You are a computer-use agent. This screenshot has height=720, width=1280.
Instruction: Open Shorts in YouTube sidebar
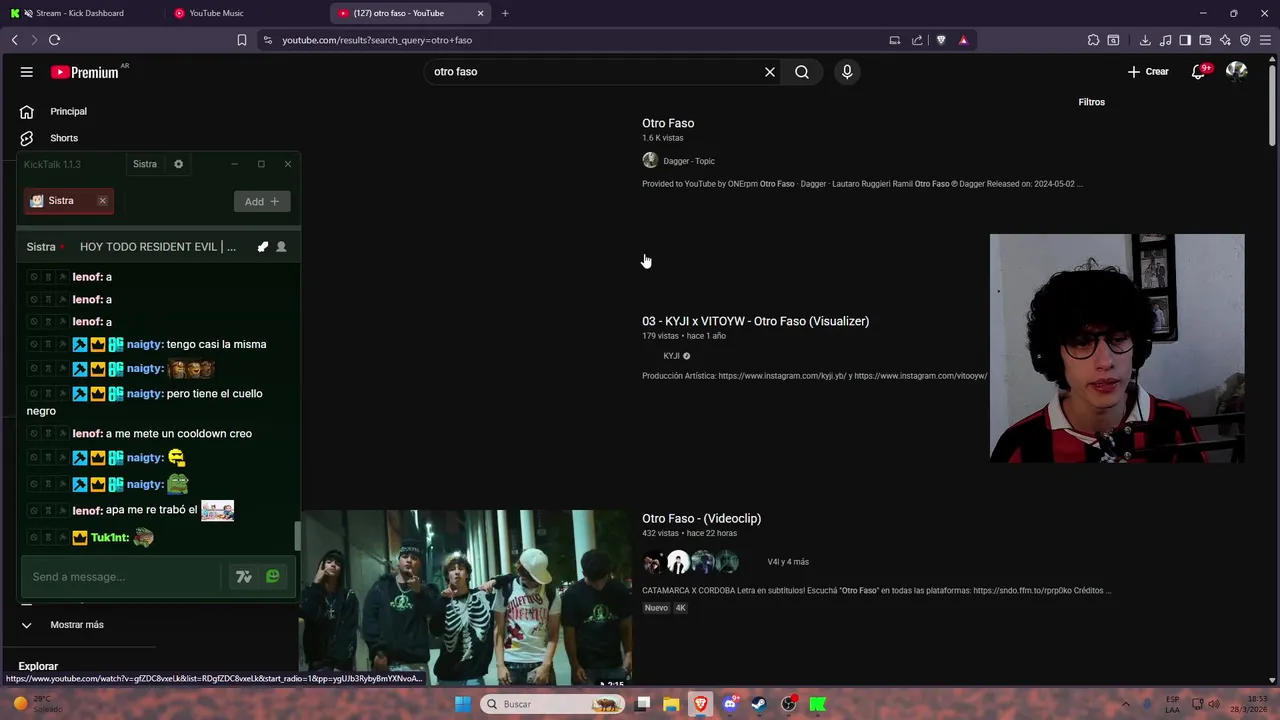(64, 138)
